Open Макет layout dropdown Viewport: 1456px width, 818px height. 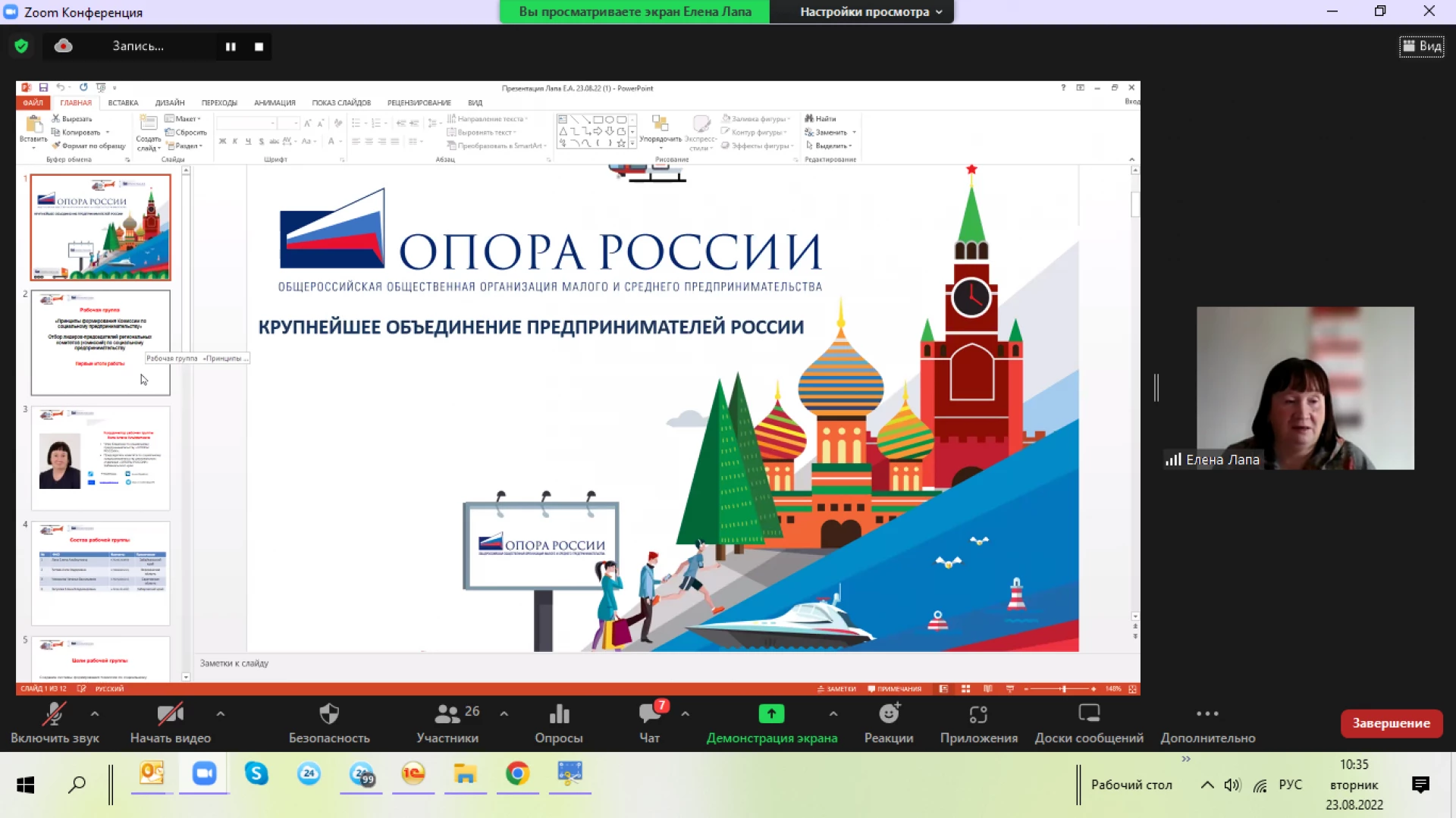(183, 119)
